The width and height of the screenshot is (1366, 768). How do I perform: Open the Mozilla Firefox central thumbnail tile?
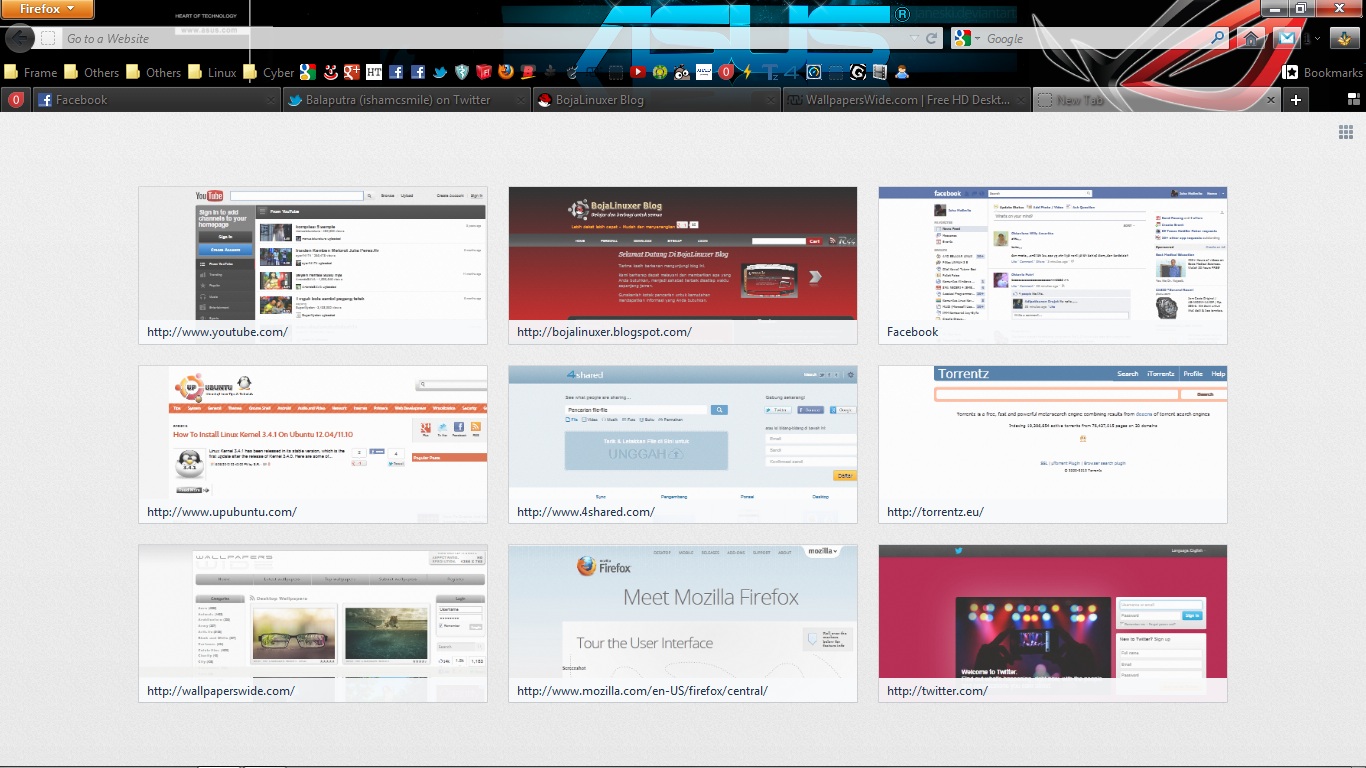pyautogui.click(x=683, y=623)
